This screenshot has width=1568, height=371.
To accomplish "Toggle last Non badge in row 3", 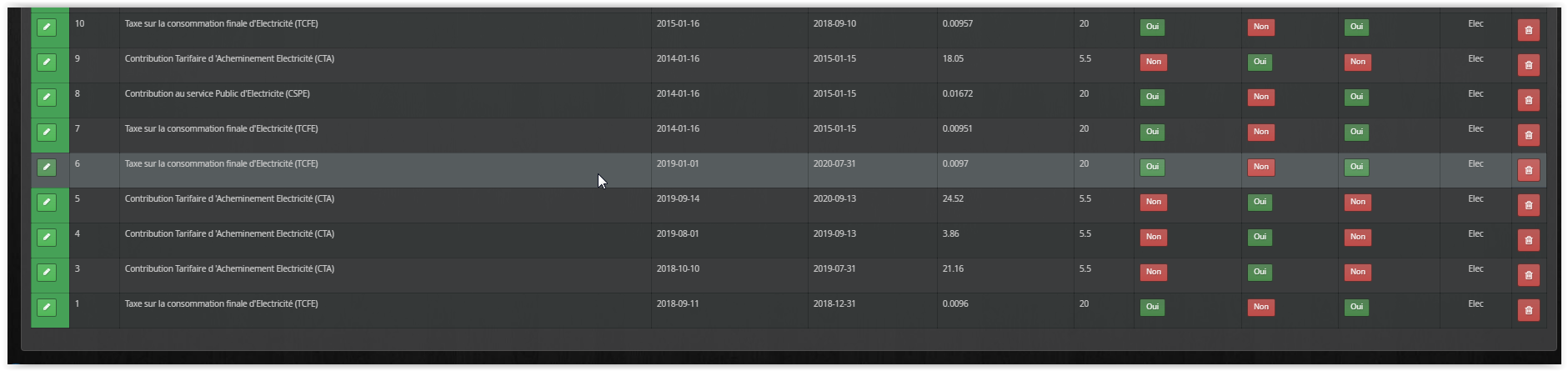I will (x=1358, y=272).
